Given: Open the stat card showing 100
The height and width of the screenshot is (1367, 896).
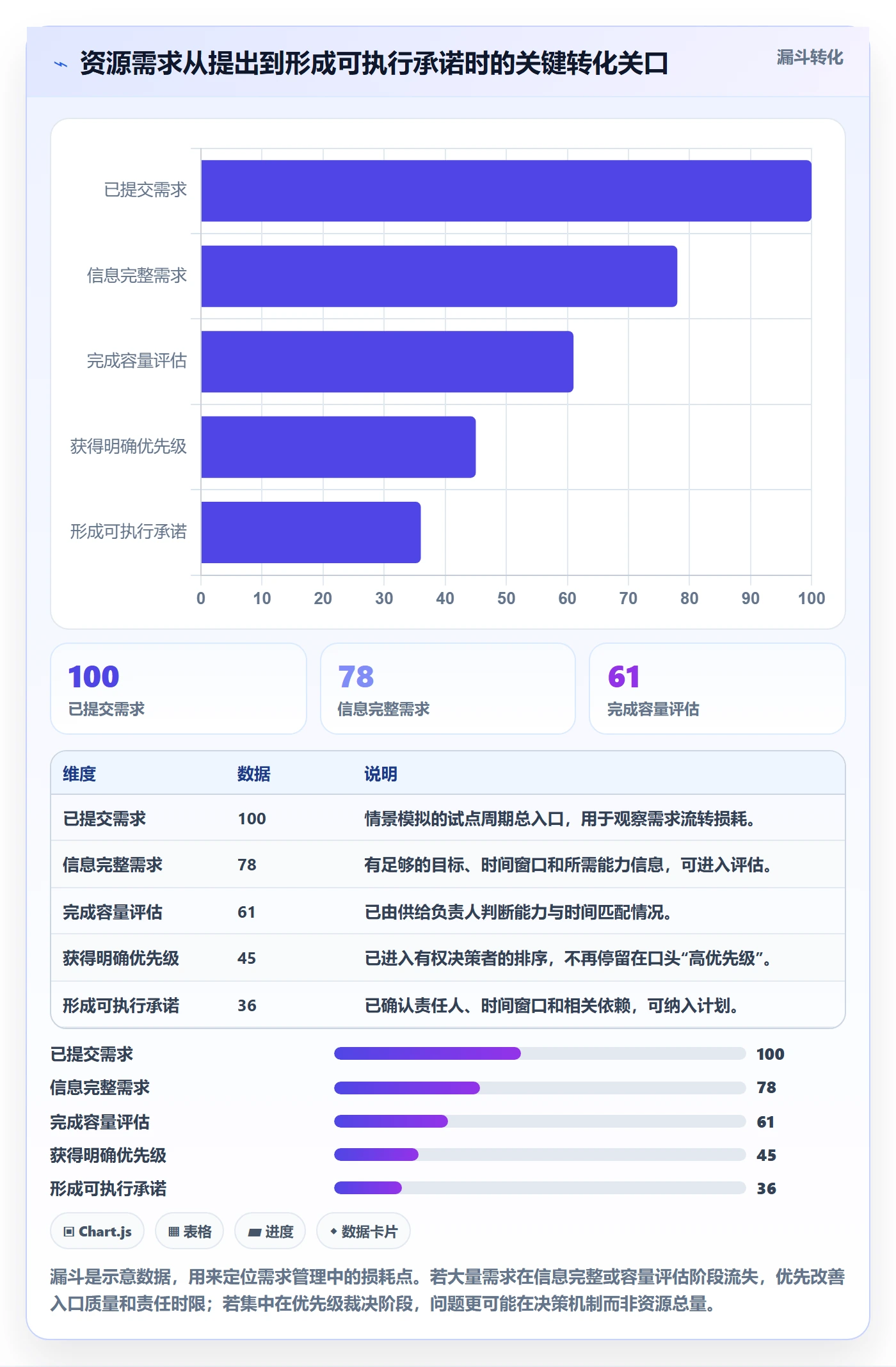Looking at the screenshot, I should coord(179,689).
